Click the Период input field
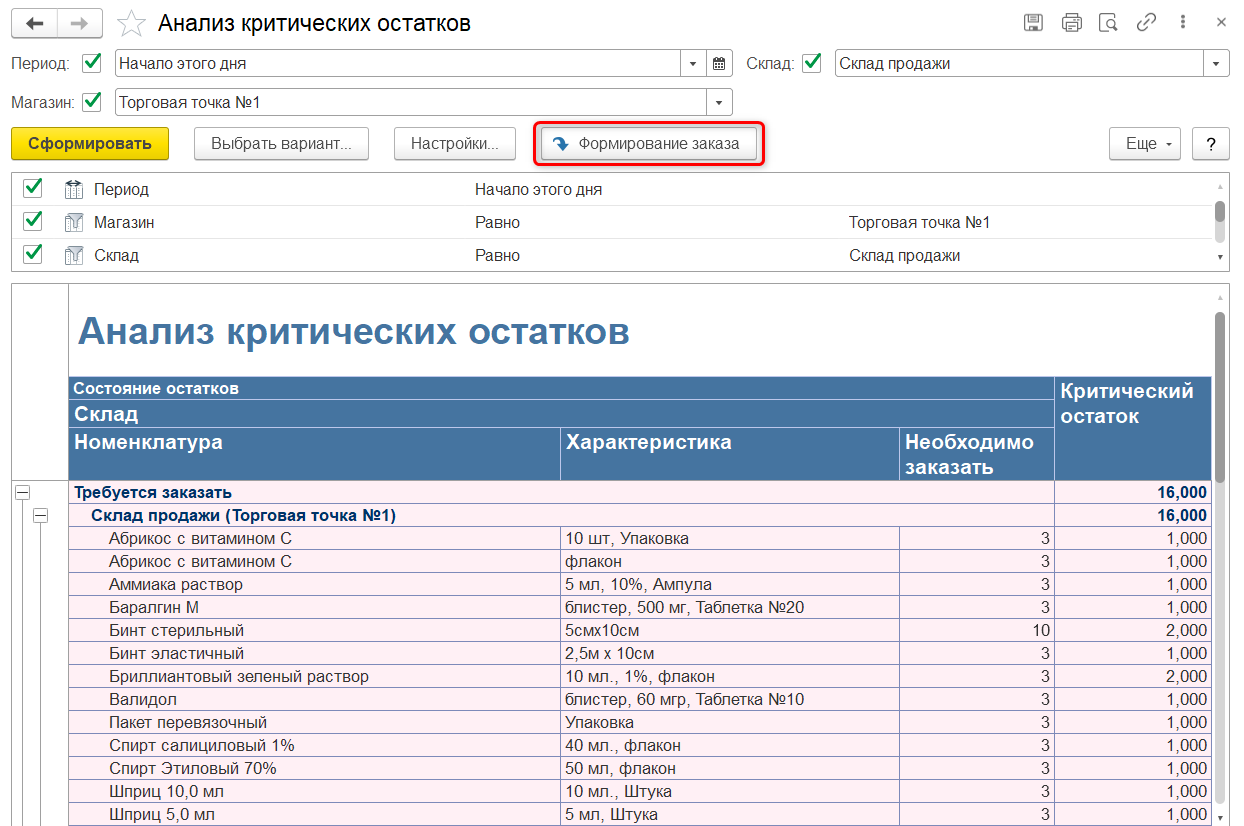The image size is (1244, 826). click(397, 63)
